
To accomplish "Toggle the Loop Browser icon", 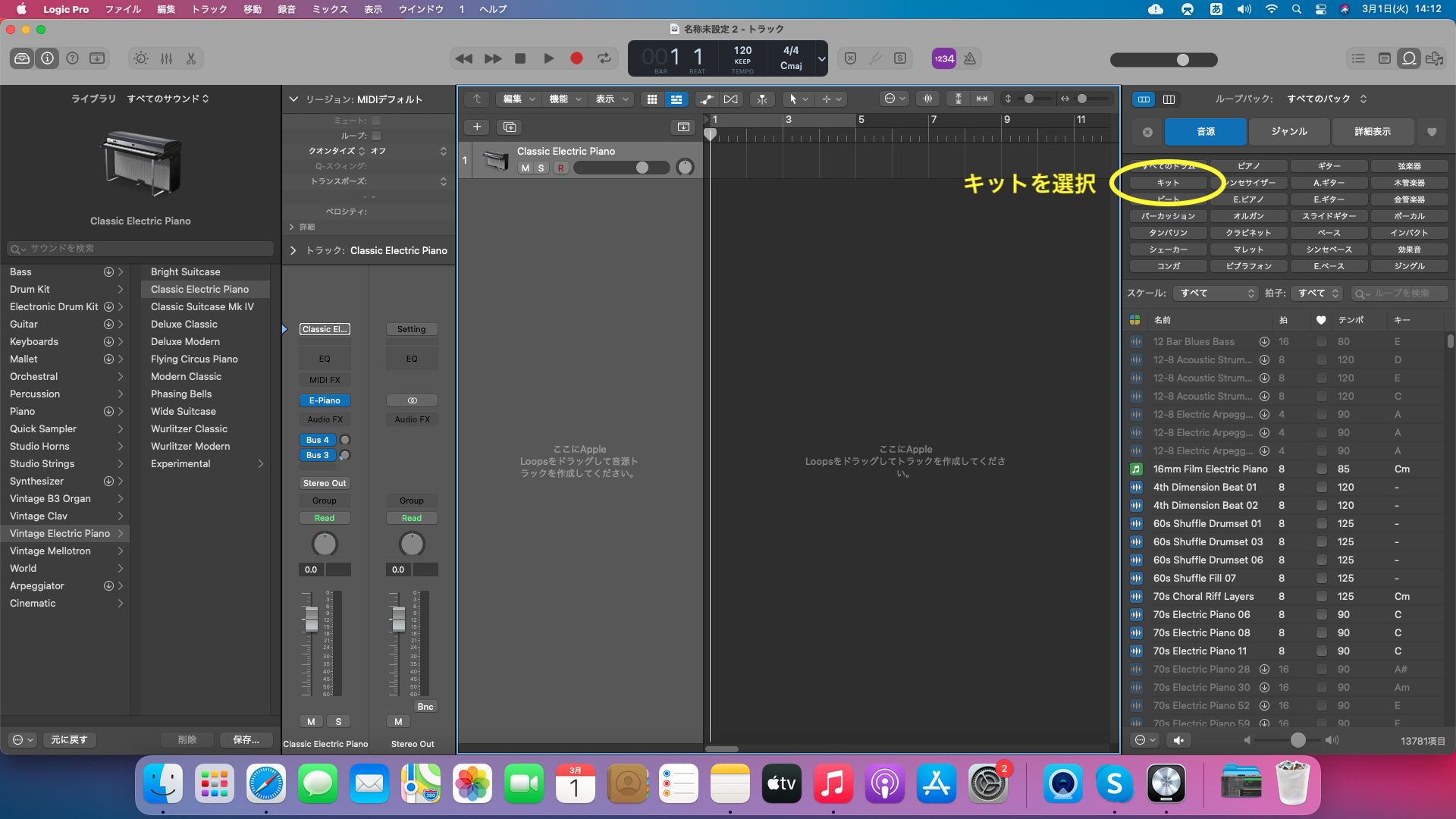I will coord(1409,58).
